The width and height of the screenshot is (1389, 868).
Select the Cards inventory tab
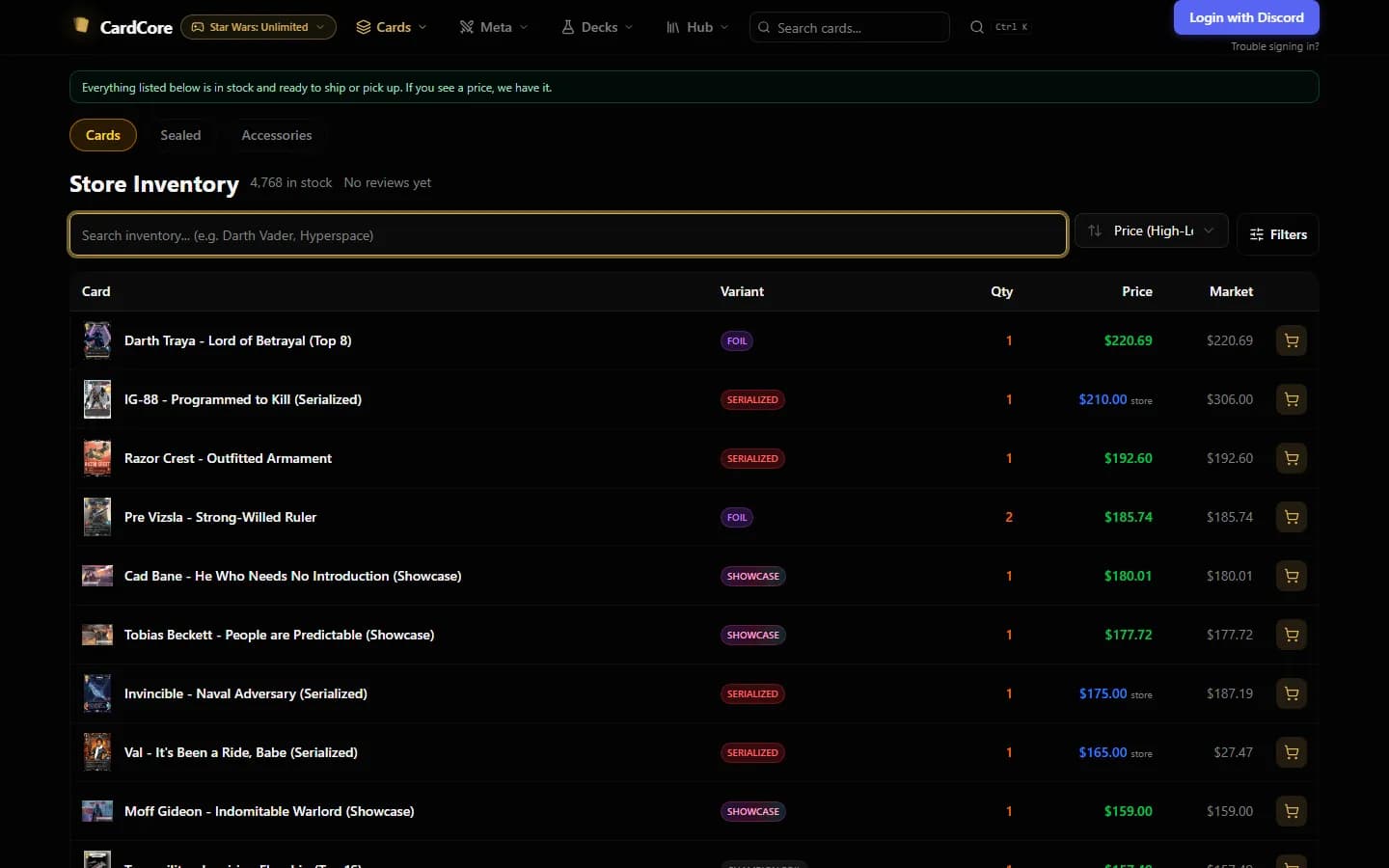click(x=103, y=135)
